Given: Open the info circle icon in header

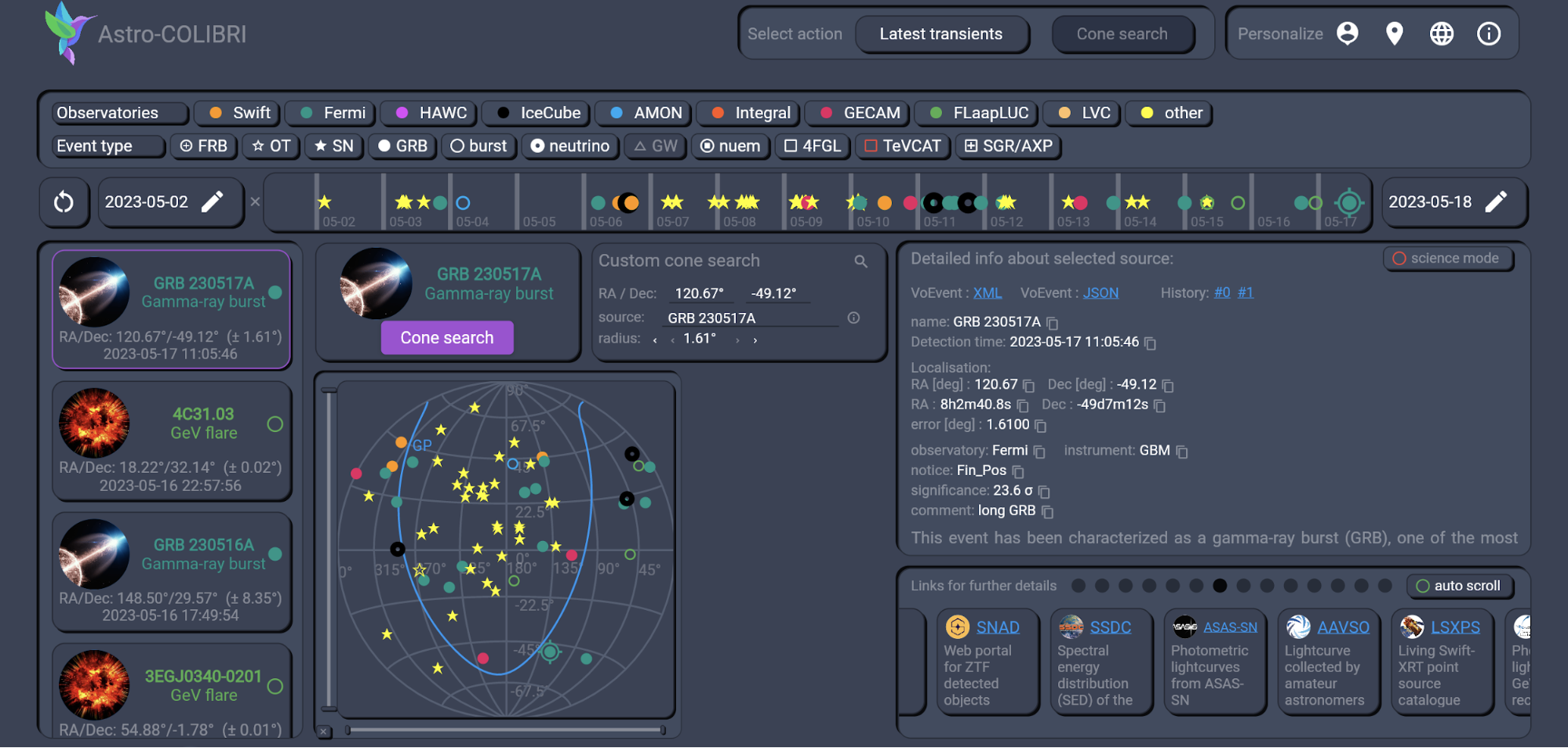Looking at the screenshot, I should [x=1488, y=34].
